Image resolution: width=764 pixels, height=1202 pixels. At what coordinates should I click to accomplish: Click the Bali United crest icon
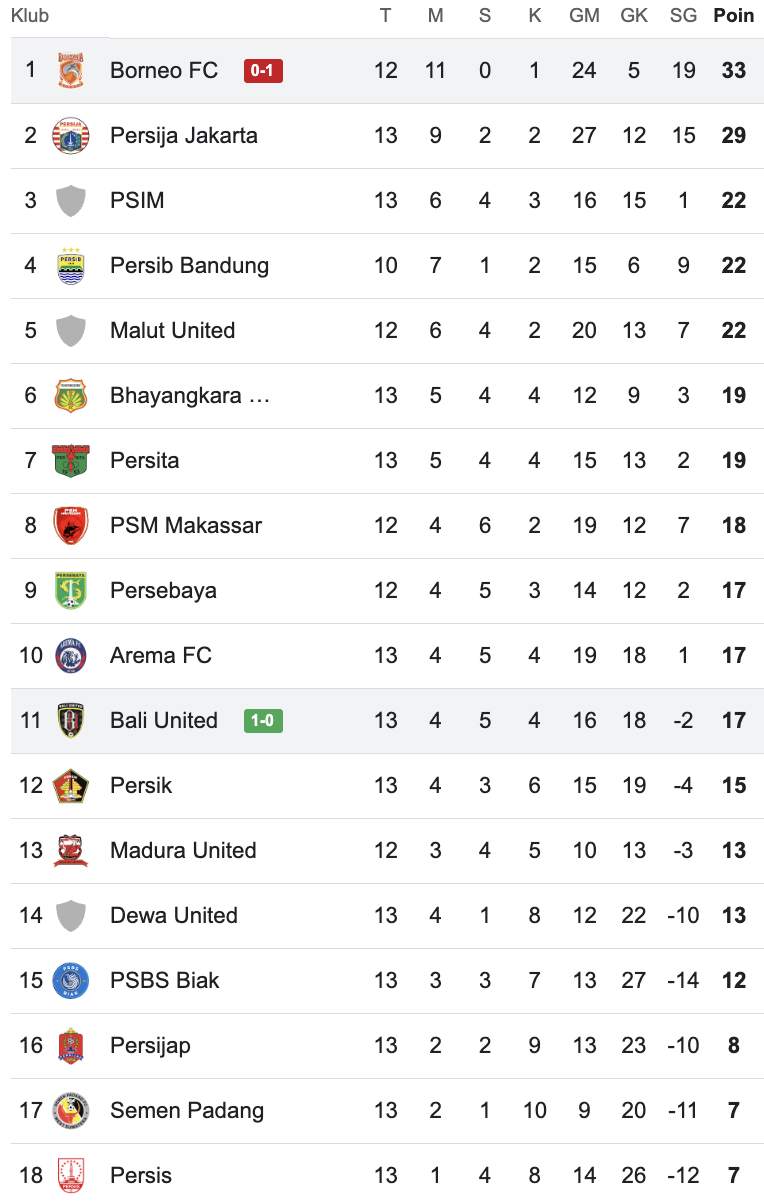71,721
